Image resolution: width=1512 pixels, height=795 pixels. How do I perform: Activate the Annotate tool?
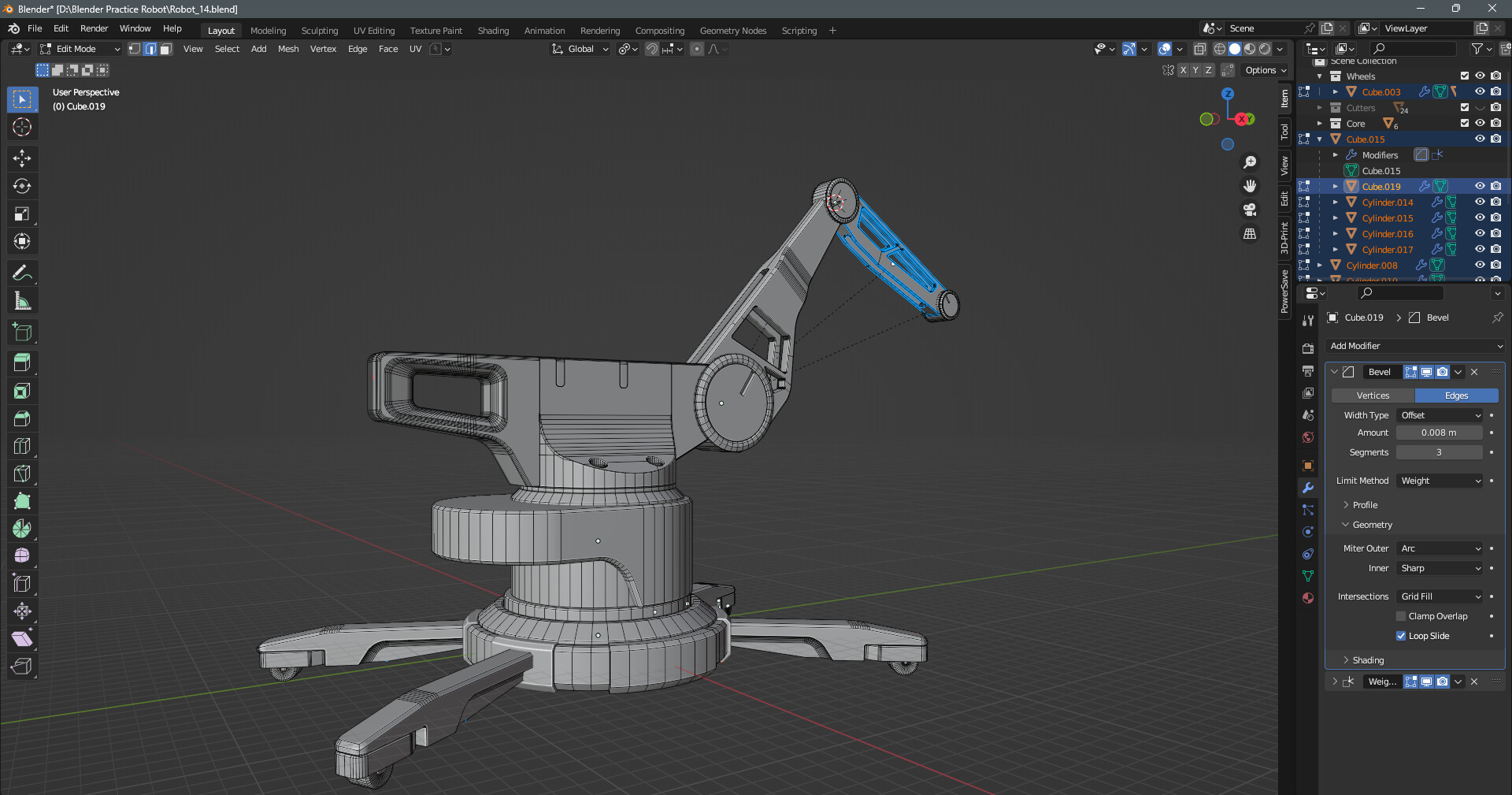pos(22,273)
